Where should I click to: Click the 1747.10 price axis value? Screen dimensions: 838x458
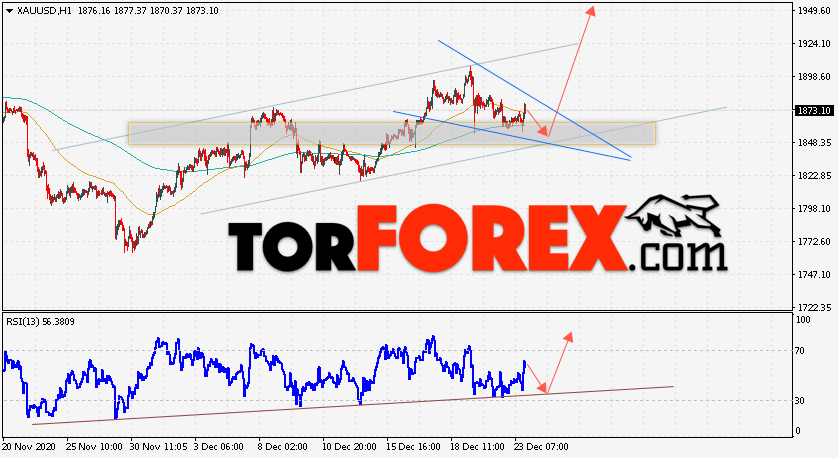click(x=814, y=275)
